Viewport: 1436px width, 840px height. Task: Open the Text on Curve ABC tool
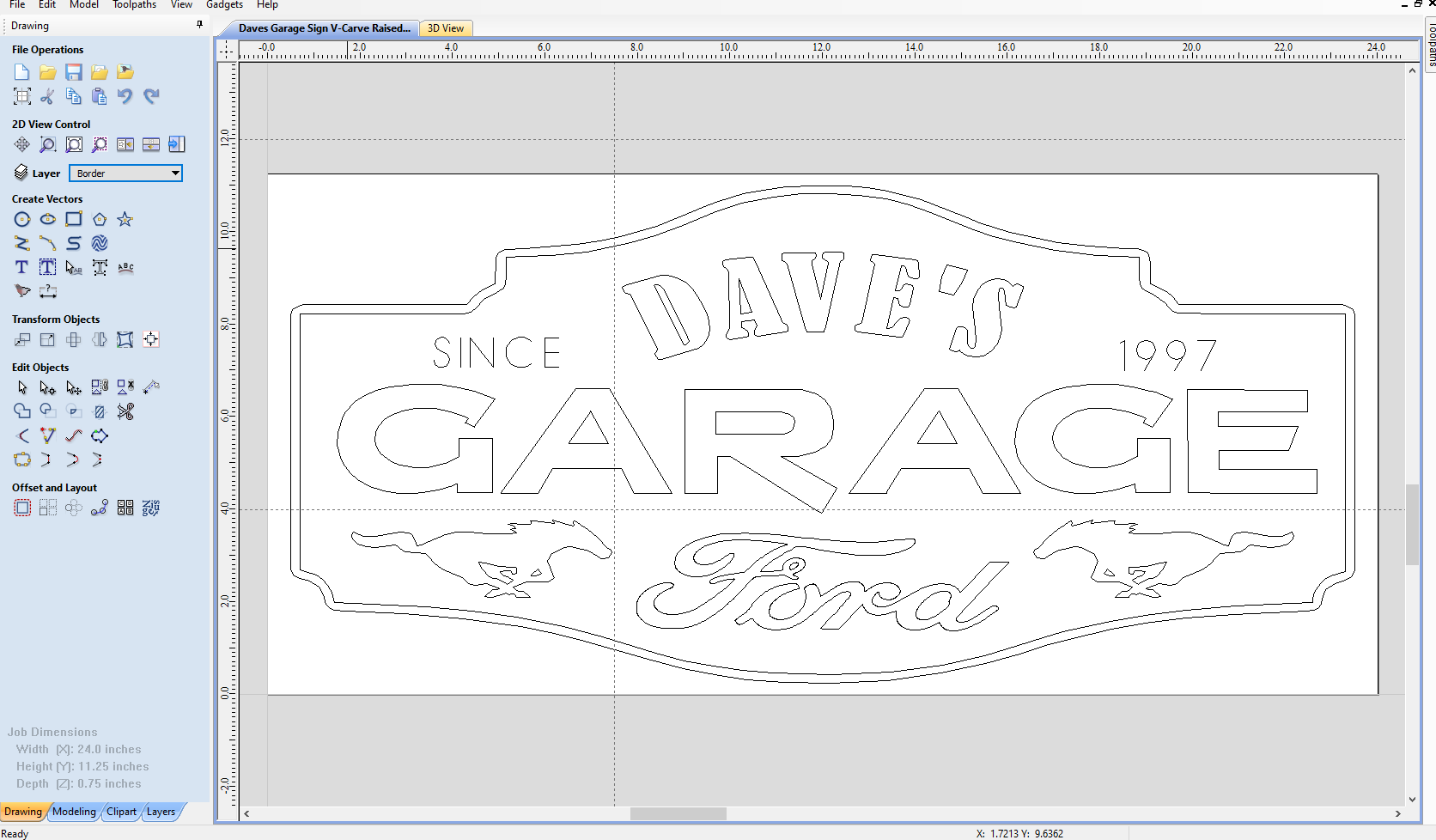pyautogui.click(x=125, y=268)
